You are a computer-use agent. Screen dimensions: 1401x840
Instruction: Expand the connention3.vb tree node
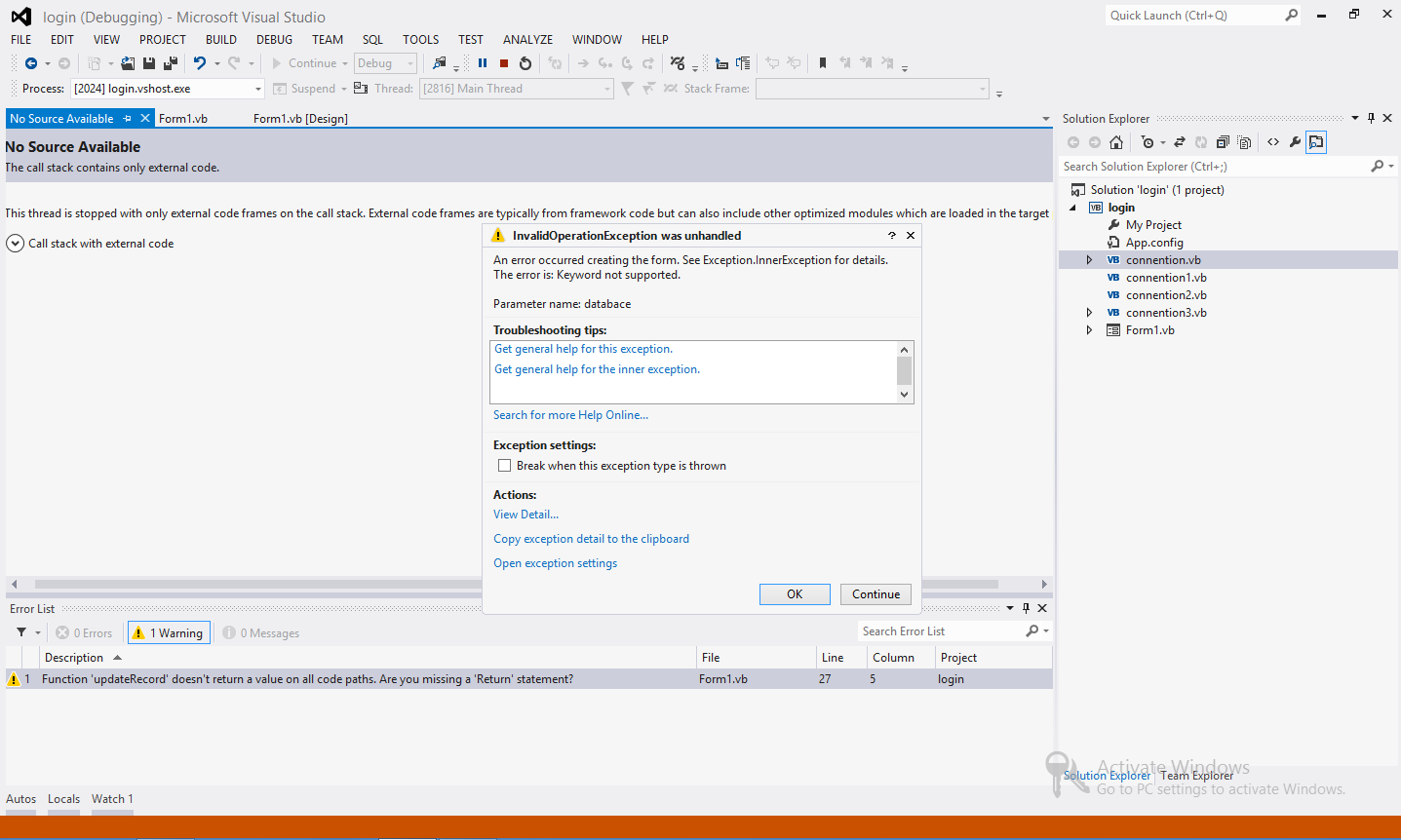click(1089, 313)
